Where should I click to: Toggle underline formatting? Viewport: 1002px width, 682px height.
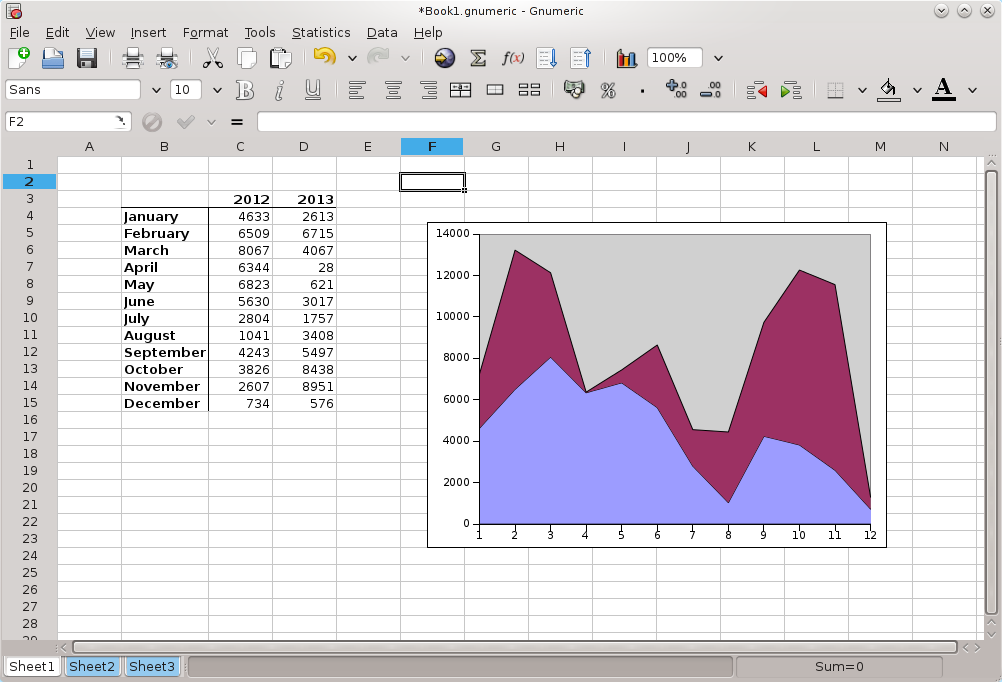[x=312, y=90]
